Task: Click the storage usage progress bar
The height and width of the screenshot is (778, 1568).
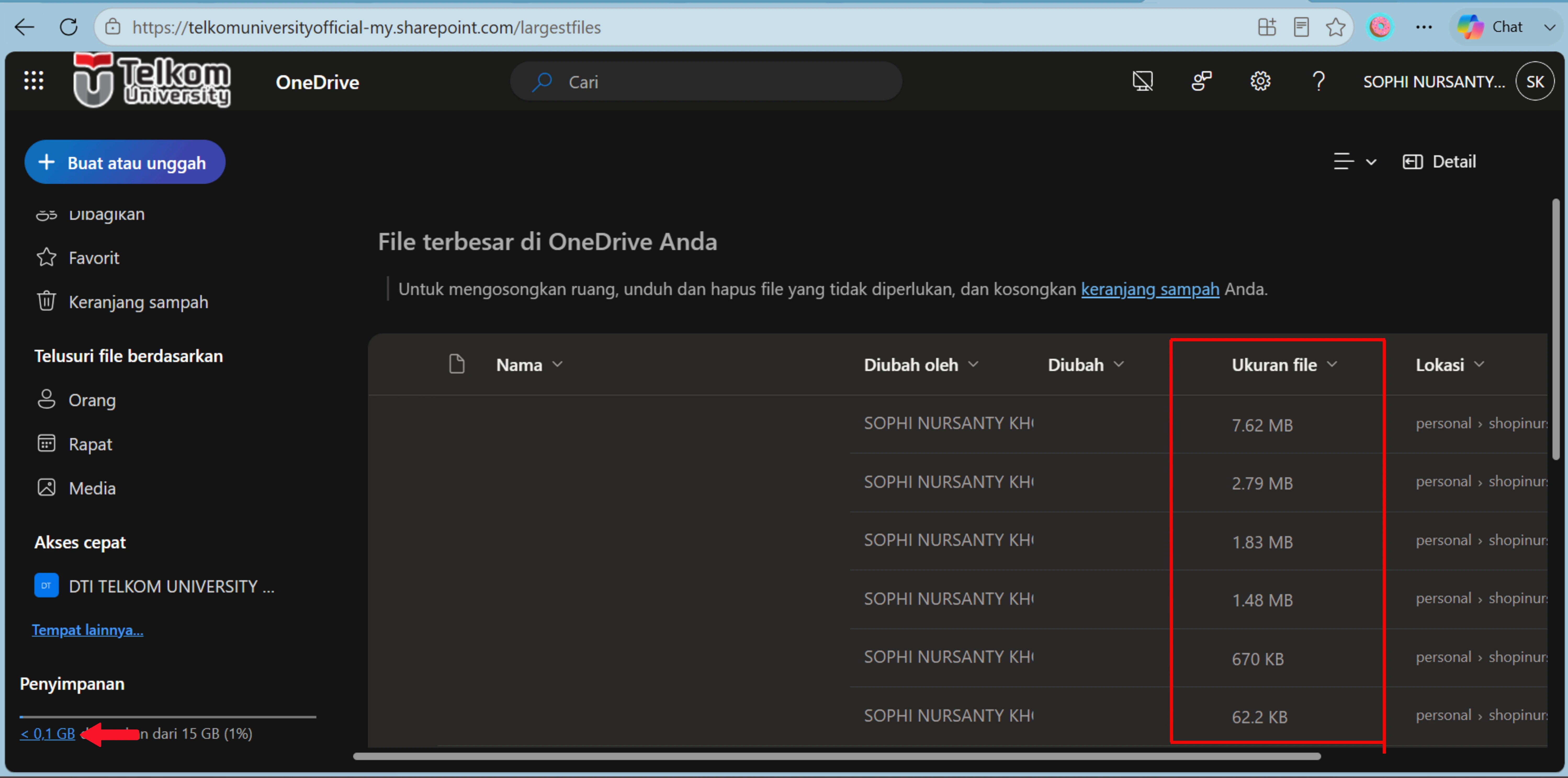Action: (x=168, y=717)
